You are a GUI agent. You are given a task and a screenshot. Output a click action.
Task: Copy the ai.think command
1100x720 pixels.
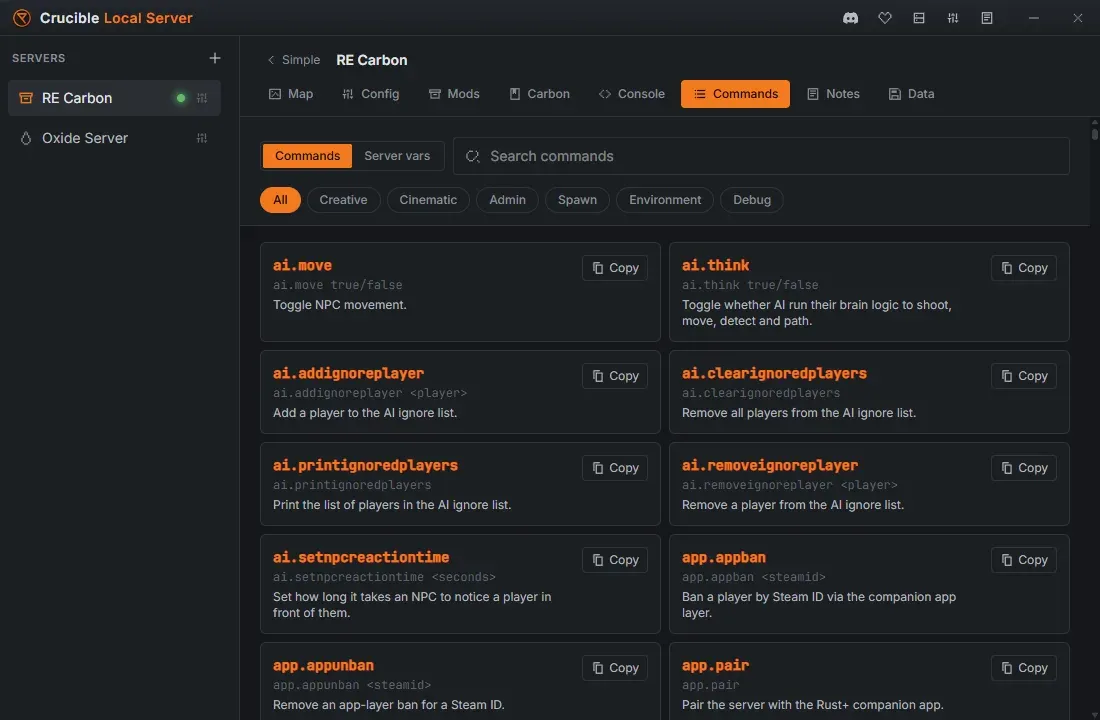(1024, 268)
